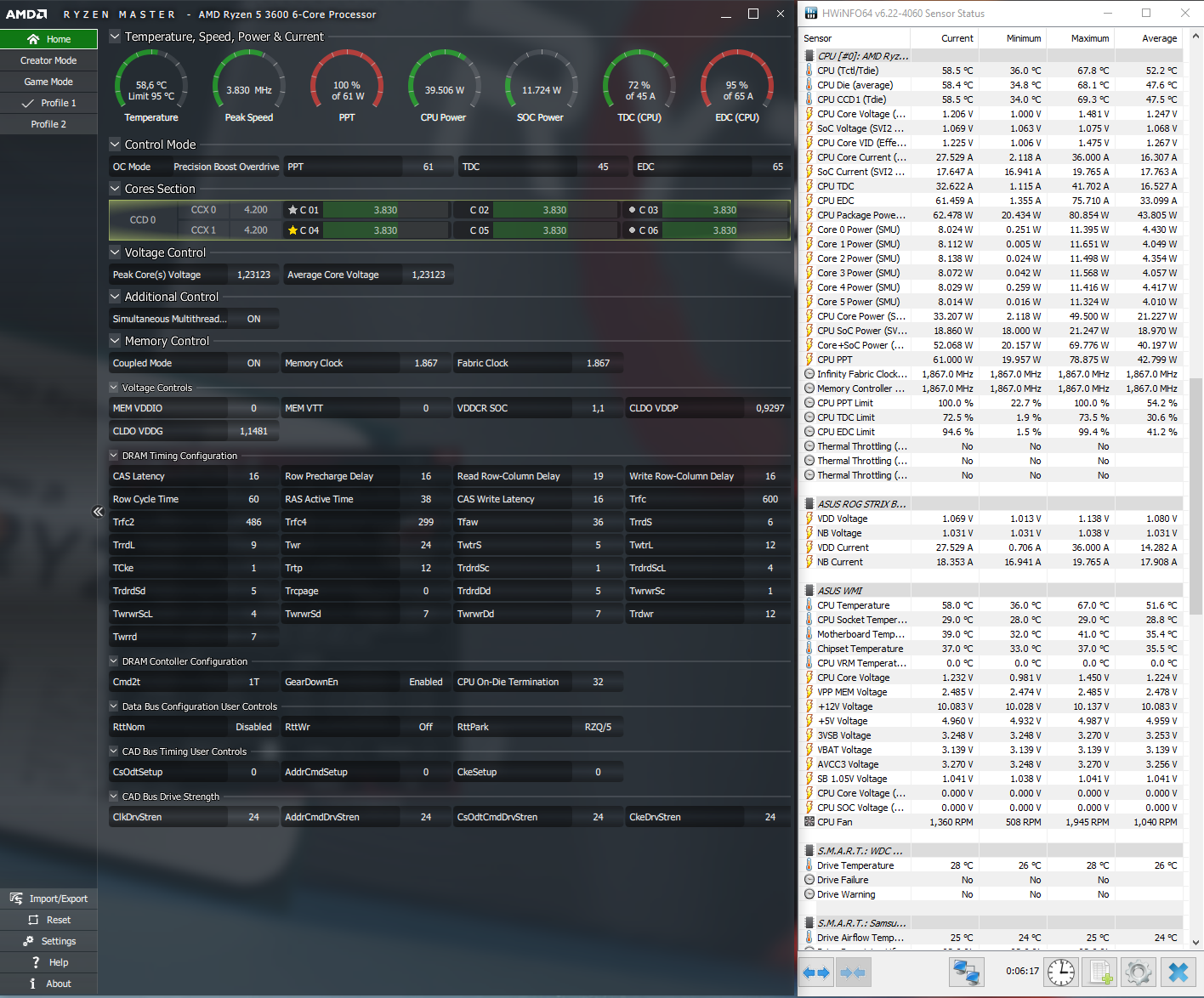The image size is (1204, 998).
Task: Click the fan icon beside CPU Fan
Action: [809, 822]
